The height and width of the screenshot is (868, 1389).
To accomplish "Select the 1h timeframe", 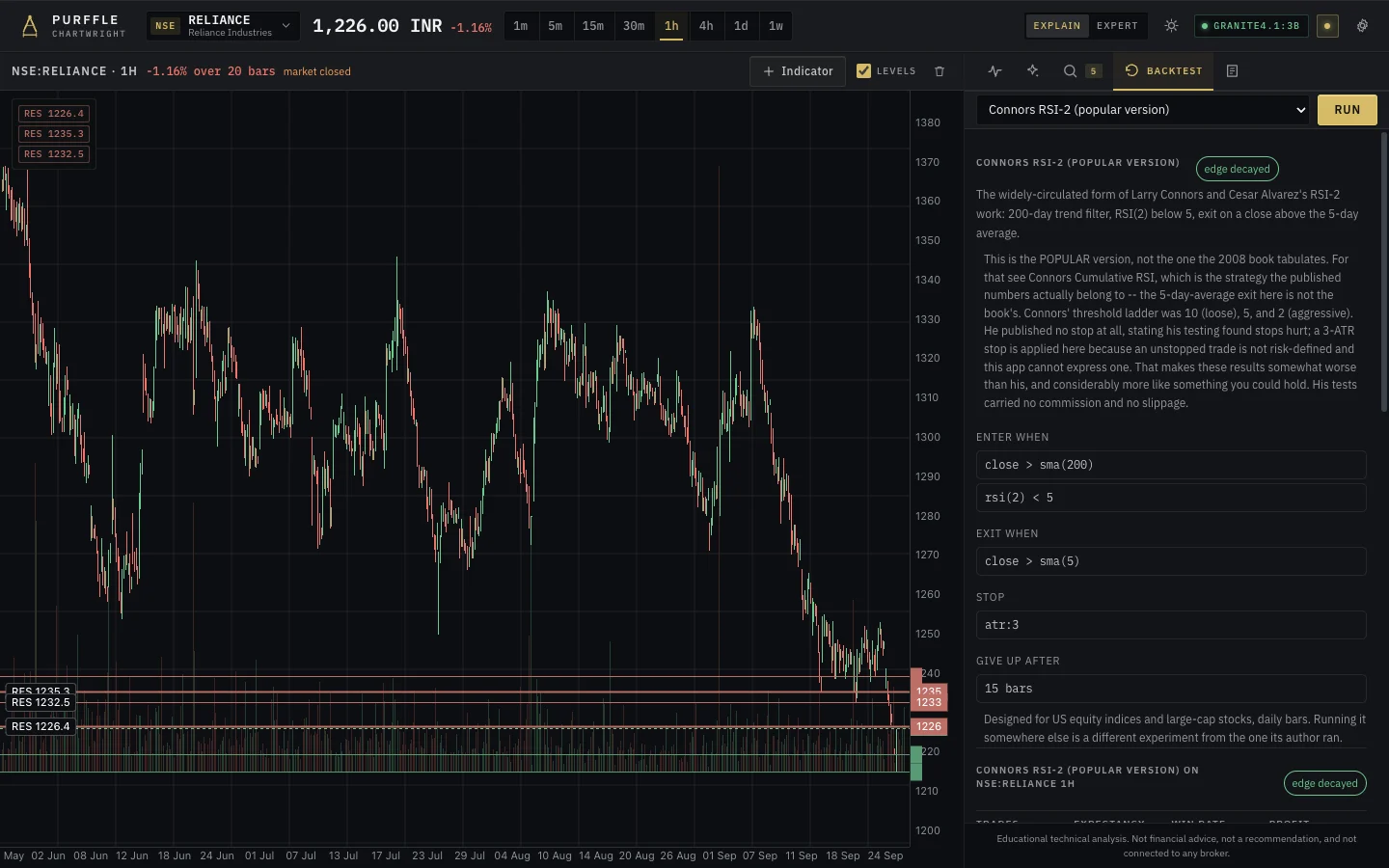I will pyautogui.click(x=671, y=26).
